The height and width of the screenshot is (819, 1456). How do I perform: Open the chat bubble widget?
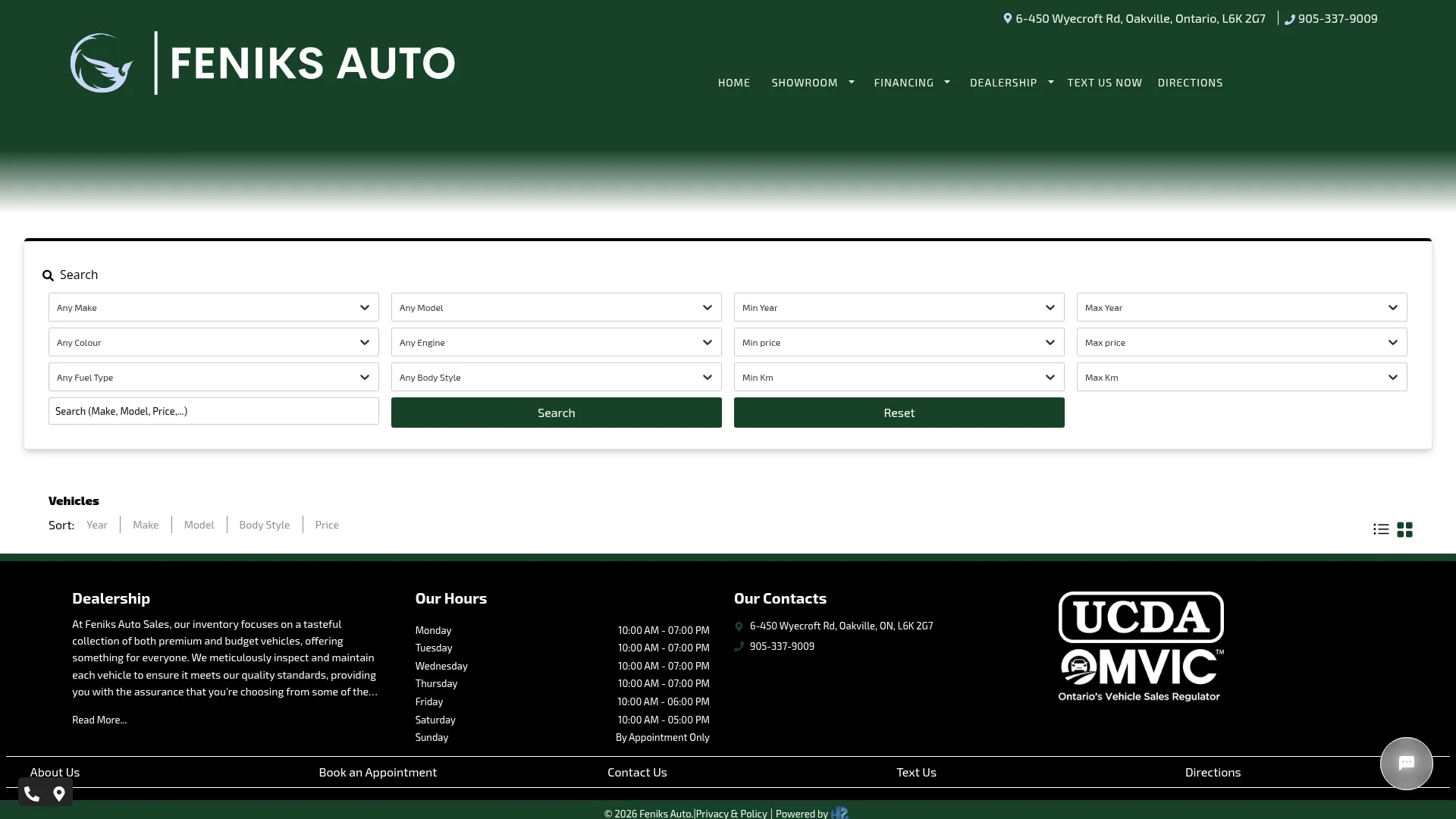pos(1406,763)
